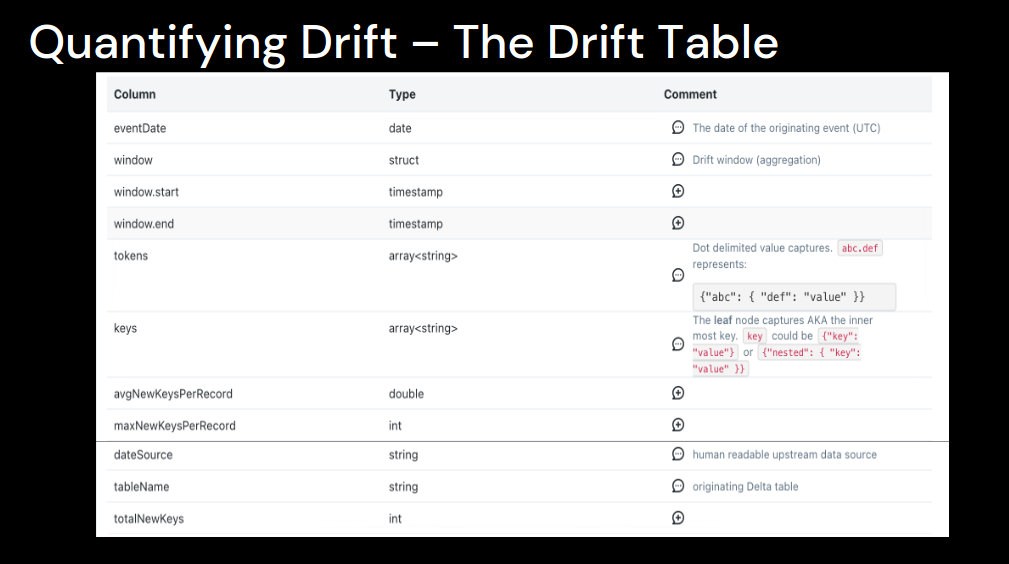Click the abc.def inline code tag
The image size is (1009, 564).
[860, 248]
